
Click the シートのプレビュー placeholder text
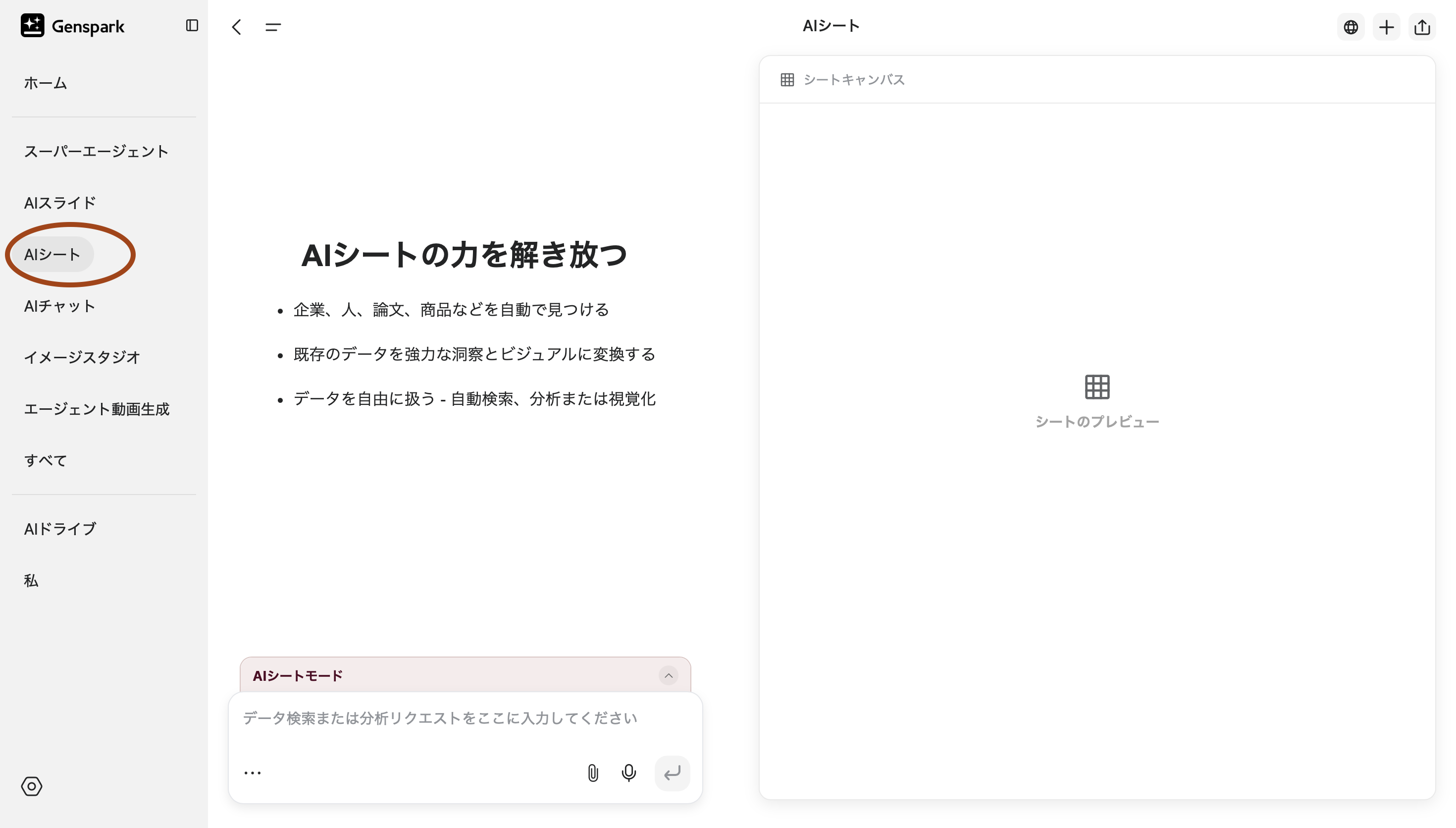(x=1097, y=421)
